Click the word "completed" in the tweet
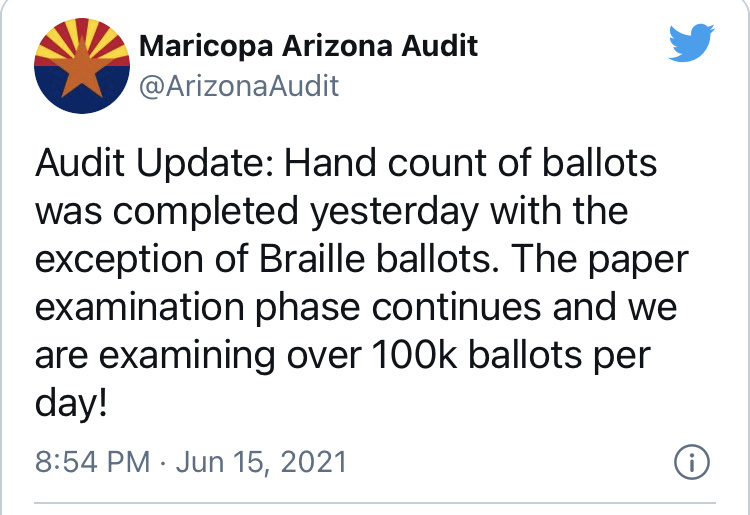The height and width of the screenshot is (515, 750). [206, 212]
